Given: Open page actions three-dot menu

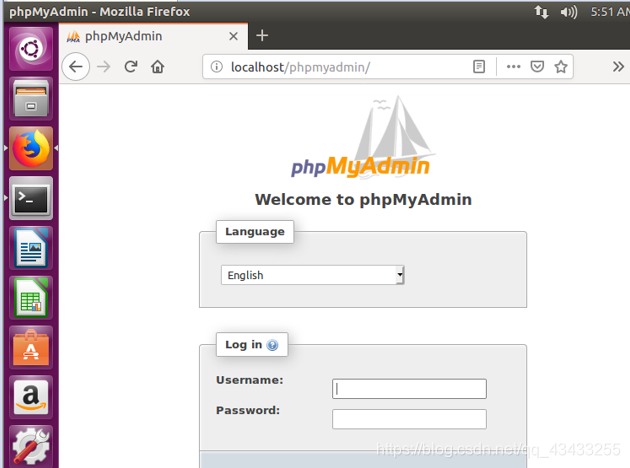Looking at the screenshot, I should (513, 67).
